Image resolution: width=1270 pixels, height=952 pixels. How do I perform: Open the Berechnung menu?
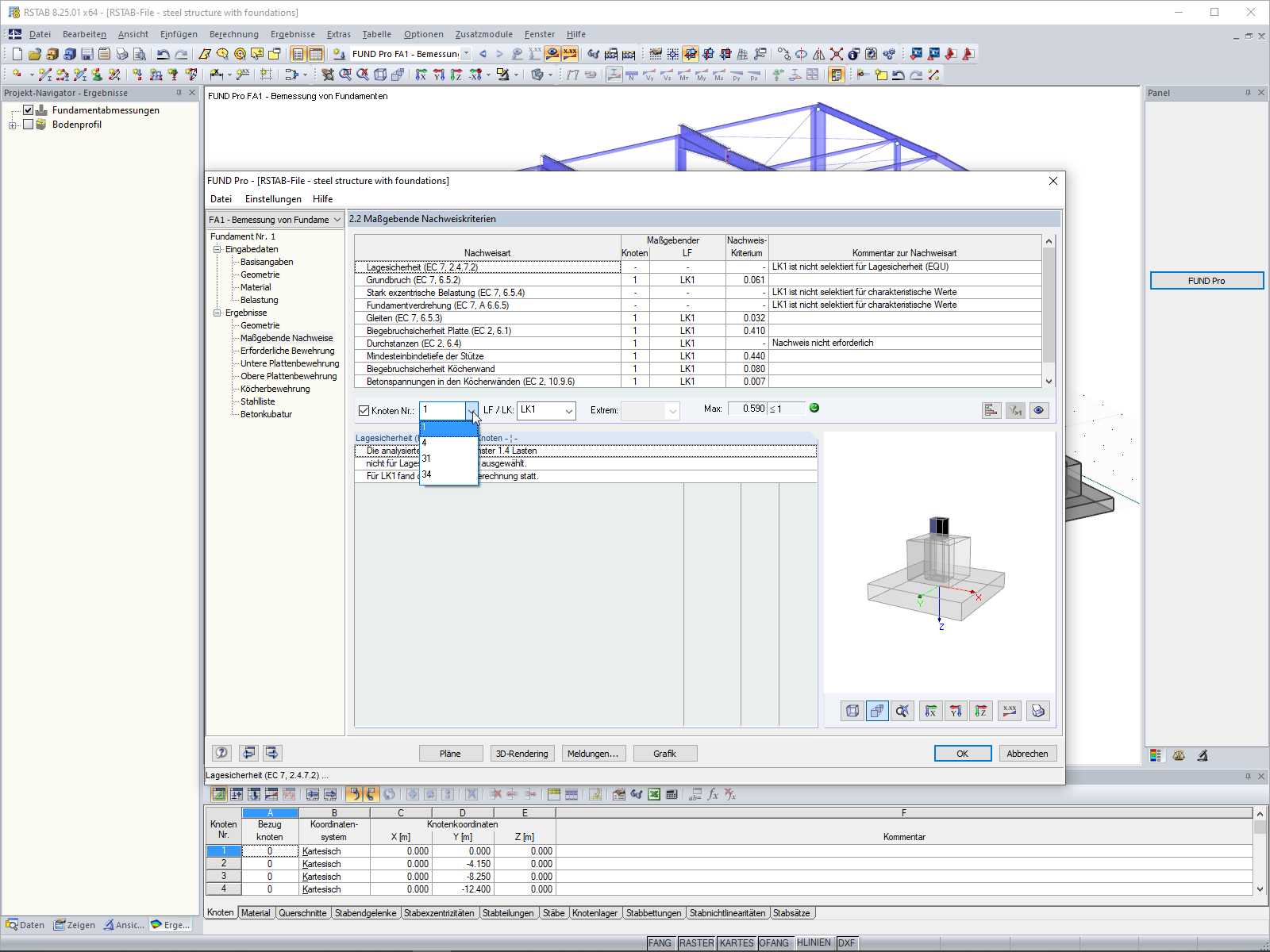(x=234, y=34)
